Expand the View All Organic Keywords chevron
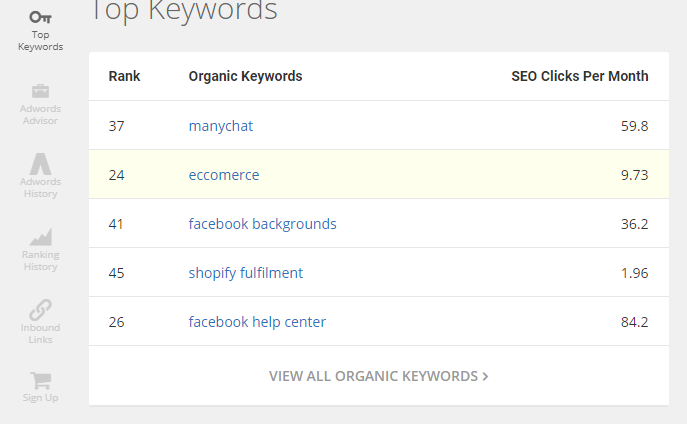 coord(485,376)
